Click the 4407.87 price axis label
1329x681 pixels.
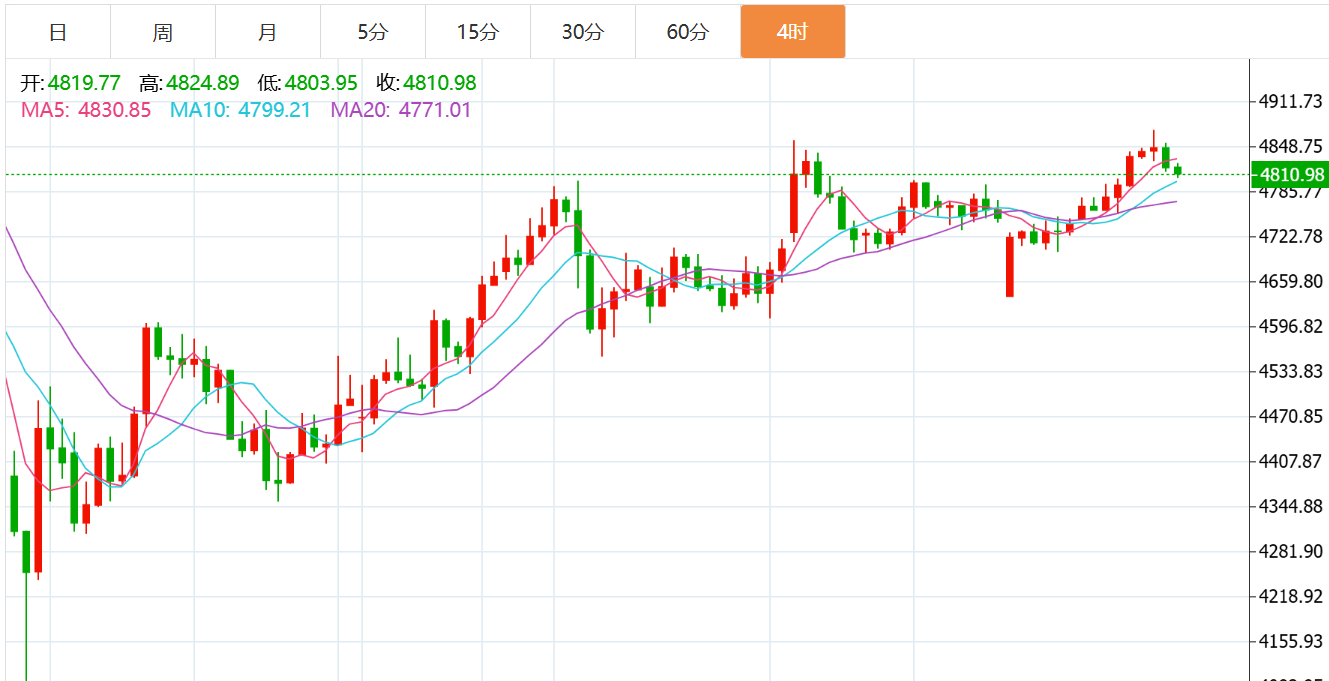tap(1291, 461)
